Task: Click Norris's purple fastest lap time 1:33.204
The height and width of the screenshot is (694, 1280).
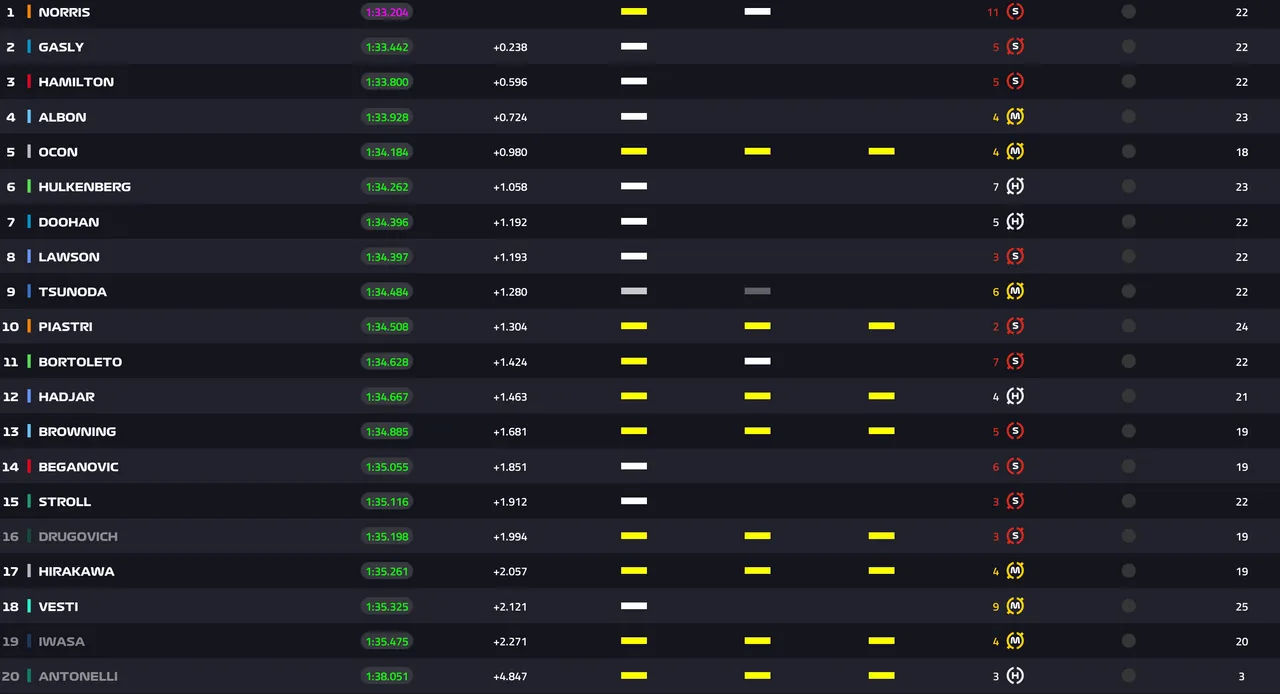Action: click(387, 12)
